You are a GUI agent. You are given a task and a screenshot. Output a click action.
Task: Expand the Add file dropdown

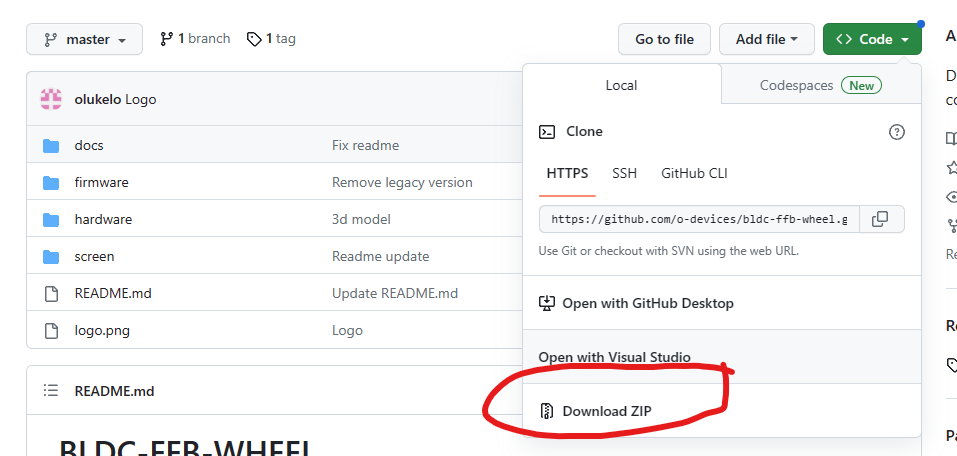[x=766, y=39]
